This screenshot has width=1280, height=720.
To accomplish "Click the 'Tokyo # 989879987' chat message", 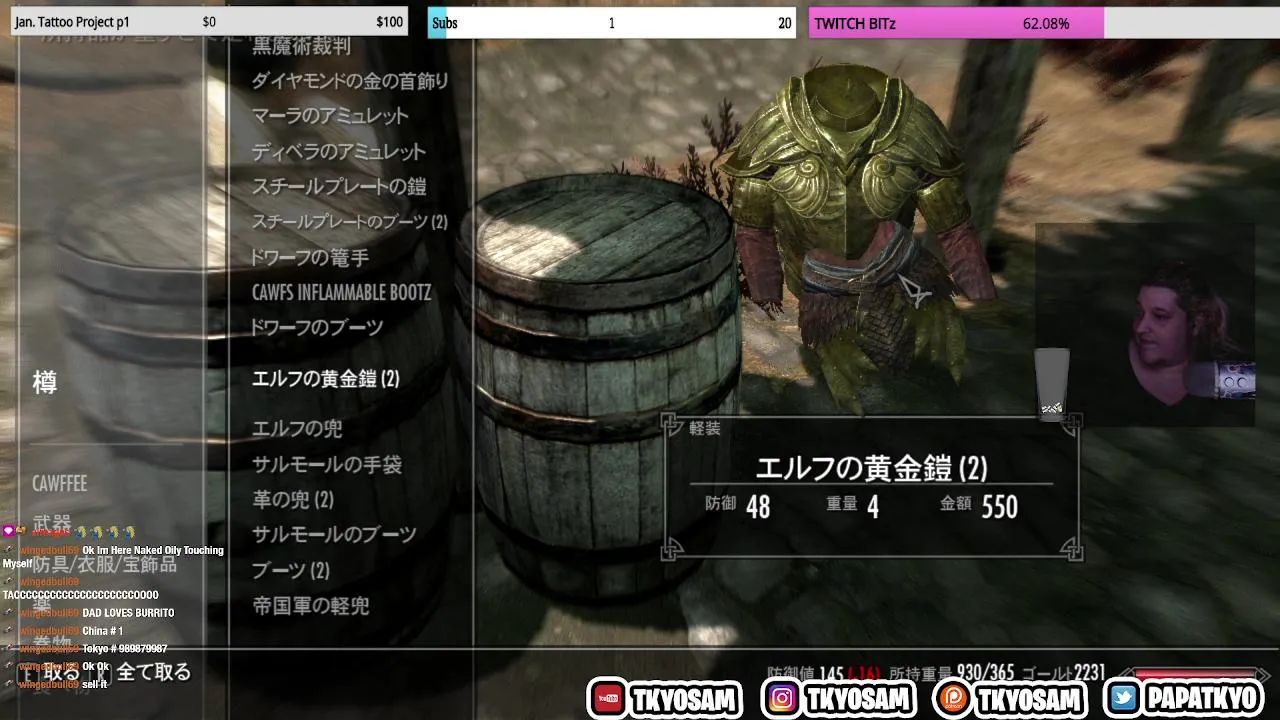I will (x=124, y=649).
